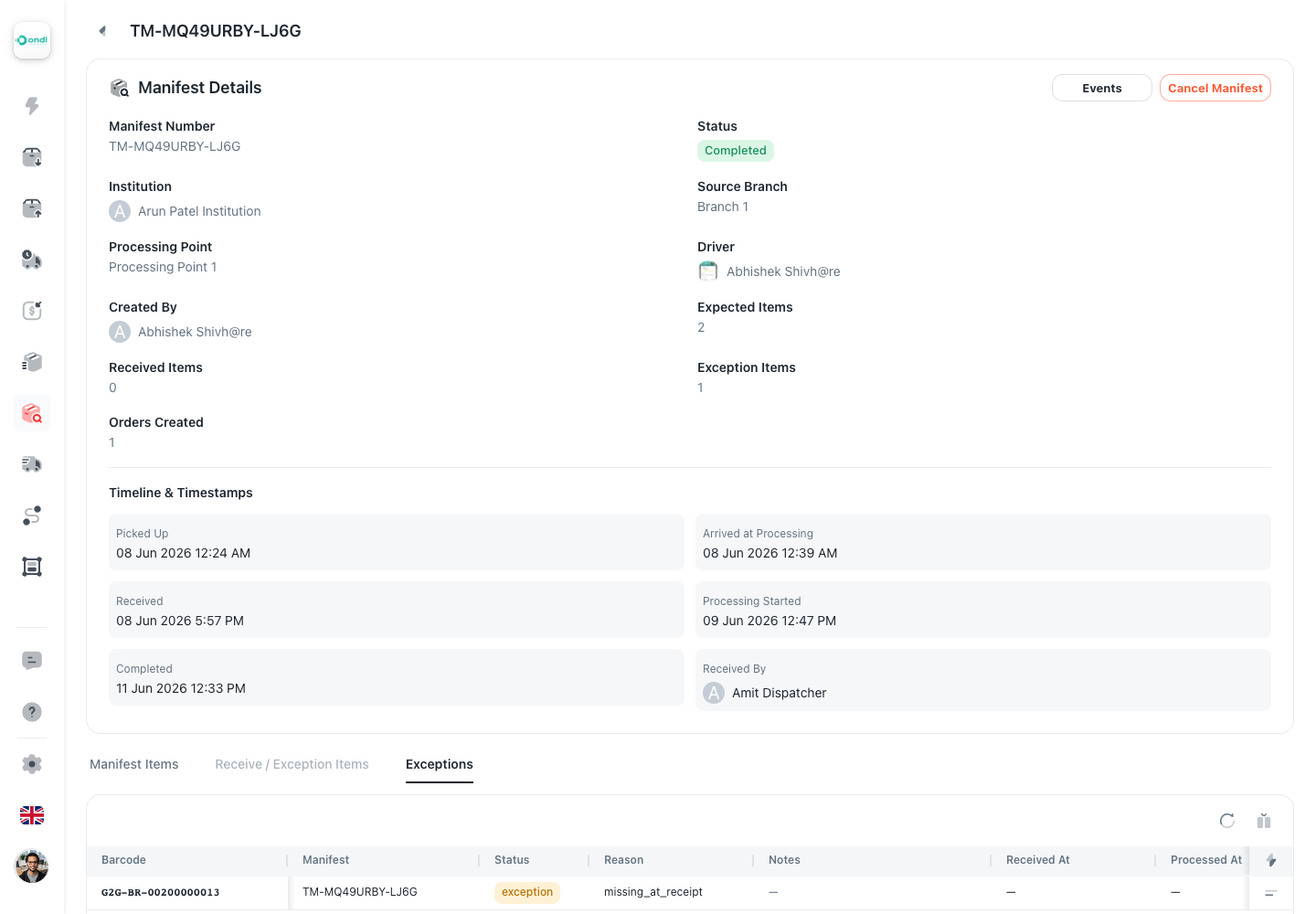Image resolution: width=1316 pixels, height=914 pixels.
Task: Click Amit Dispatcher under Received By
Action: click(x=779, y=693)
